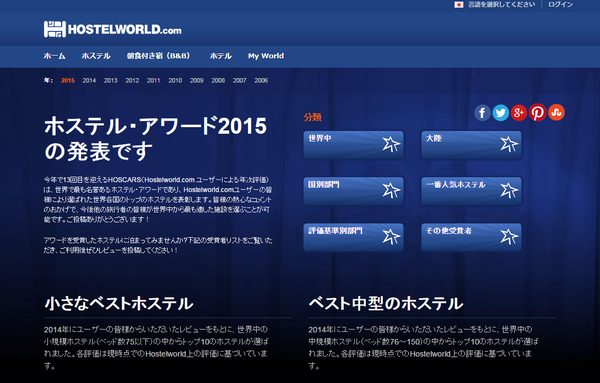The image size is (600, 383).
Task: Open the 大陸 category button
Action: pos(471,145)
